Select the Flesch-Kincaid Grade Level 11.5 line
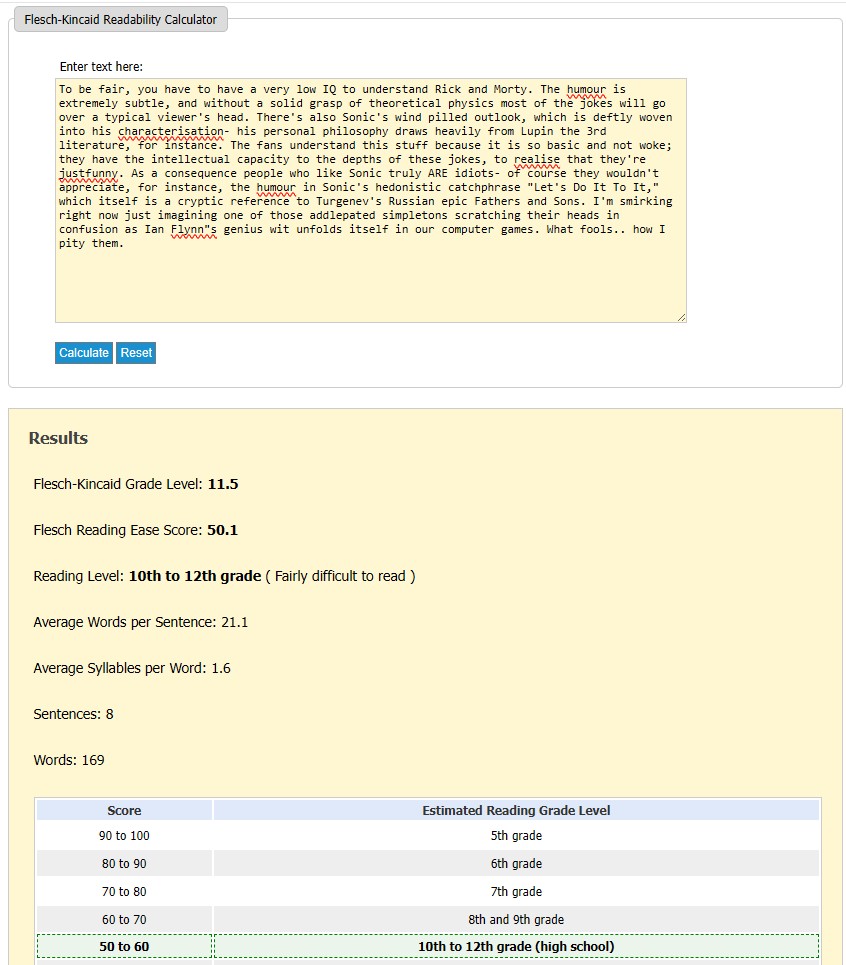 point(136,484)
